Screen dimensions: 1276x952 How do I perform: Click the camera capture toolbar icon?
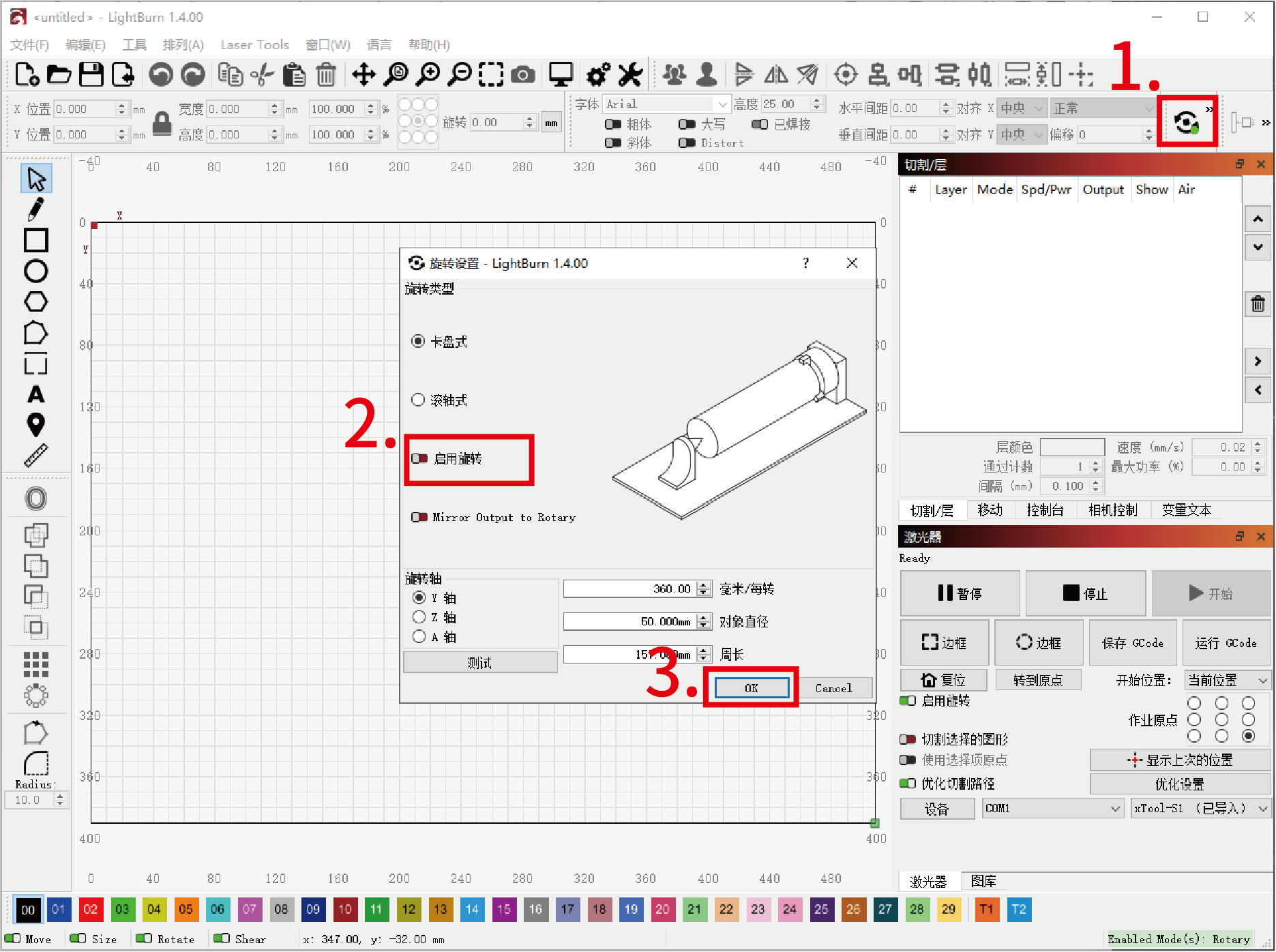point(523,74)
